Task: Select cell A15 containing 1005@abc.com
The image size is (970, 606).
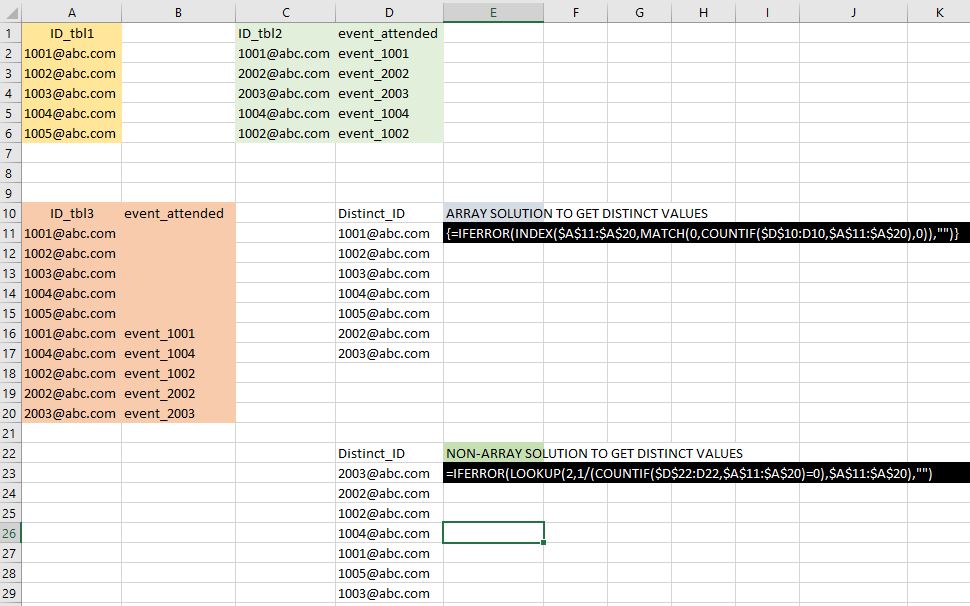Action: (x=72, y=314)
